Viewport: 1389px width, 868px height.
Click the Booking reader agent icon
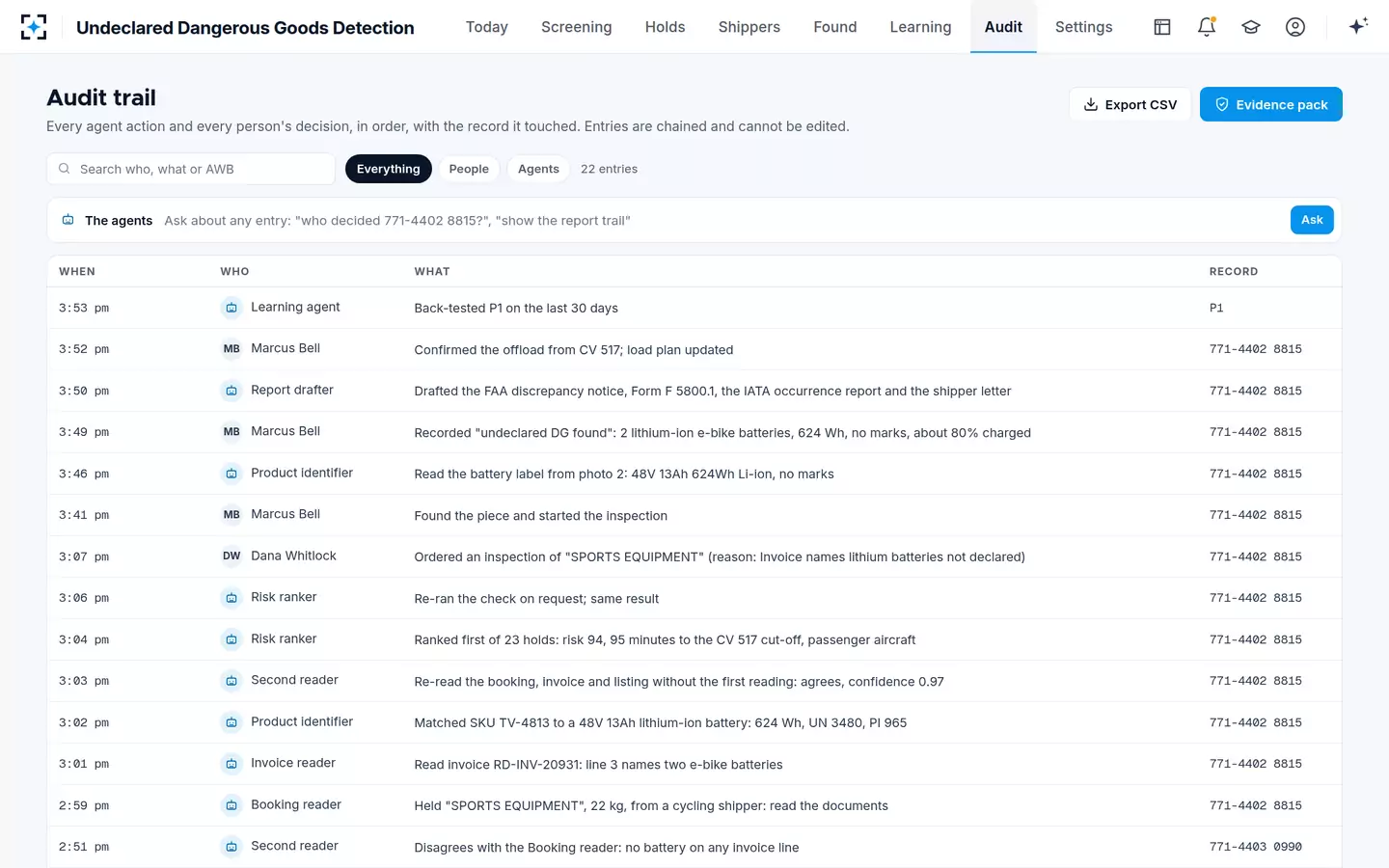231,805
